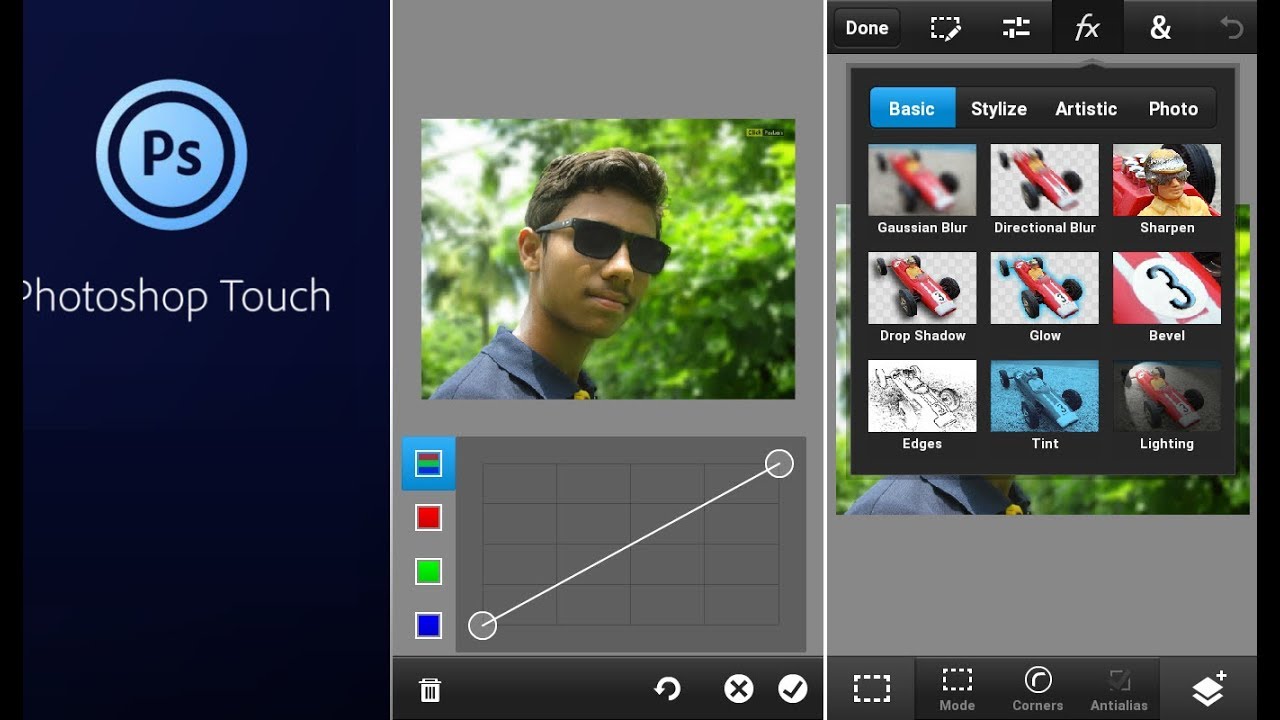Select the blue curves channel
The width and height of the screenshot is (1280, 720).
tap(428, 625)
